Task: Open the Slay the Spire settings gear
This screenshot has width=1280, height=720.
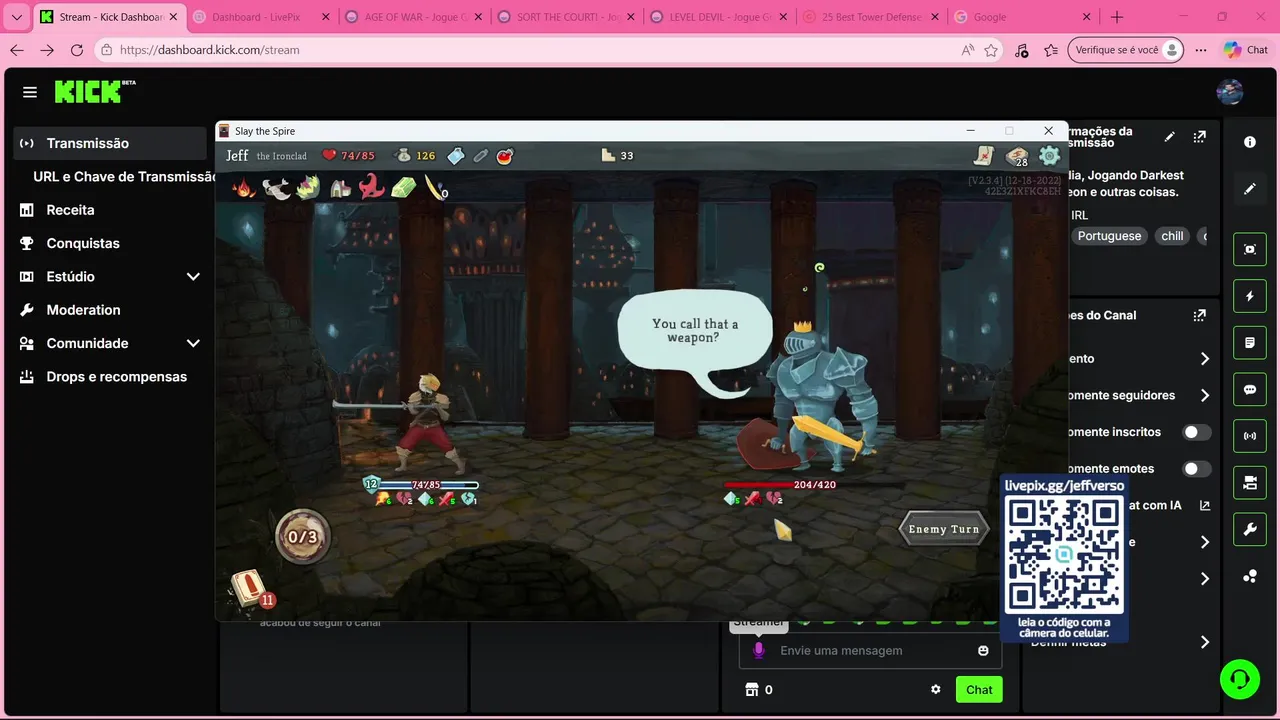Action: click(1049, 155)
